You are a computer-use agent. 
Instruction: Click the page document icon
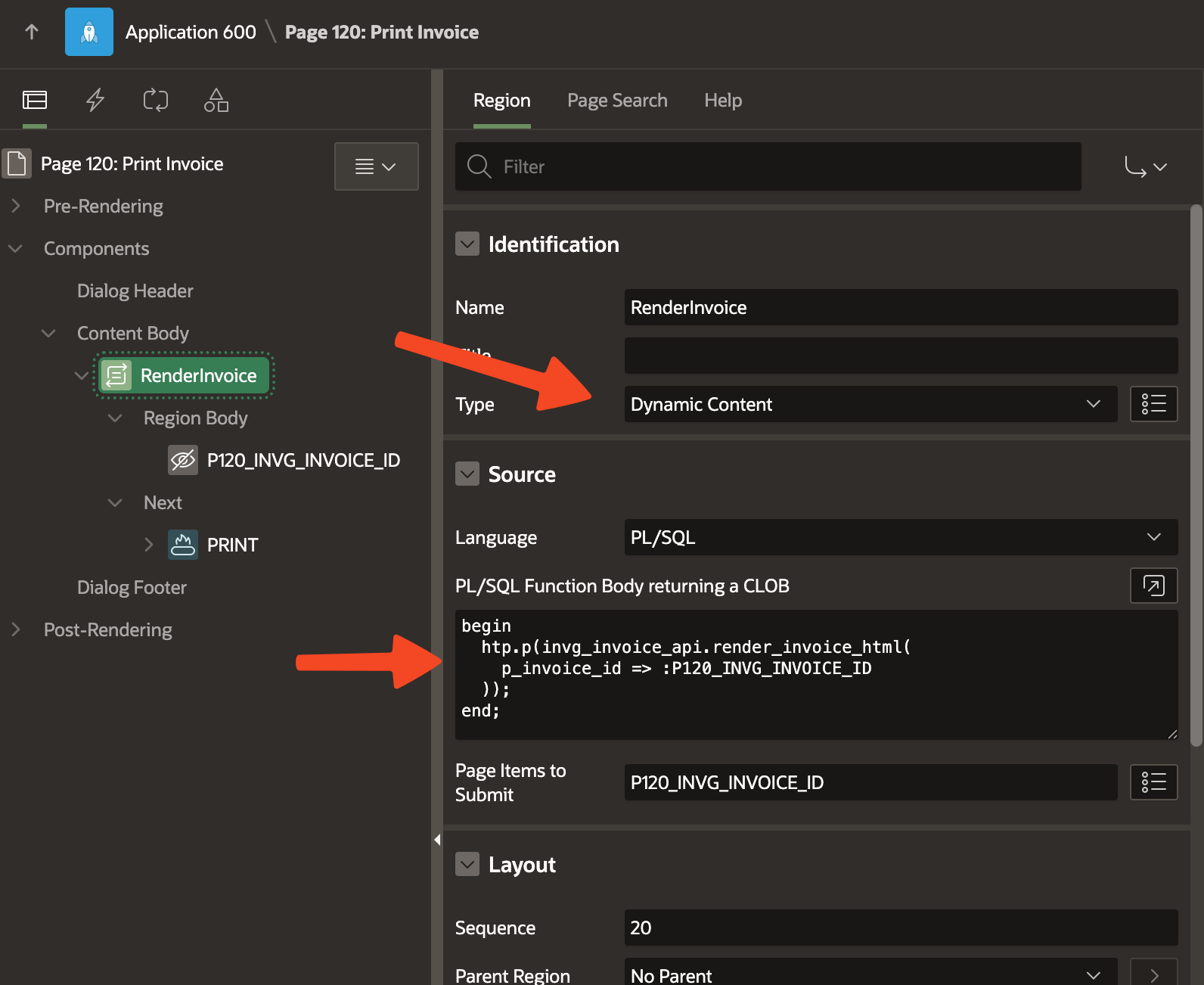[x=17, y=163]
